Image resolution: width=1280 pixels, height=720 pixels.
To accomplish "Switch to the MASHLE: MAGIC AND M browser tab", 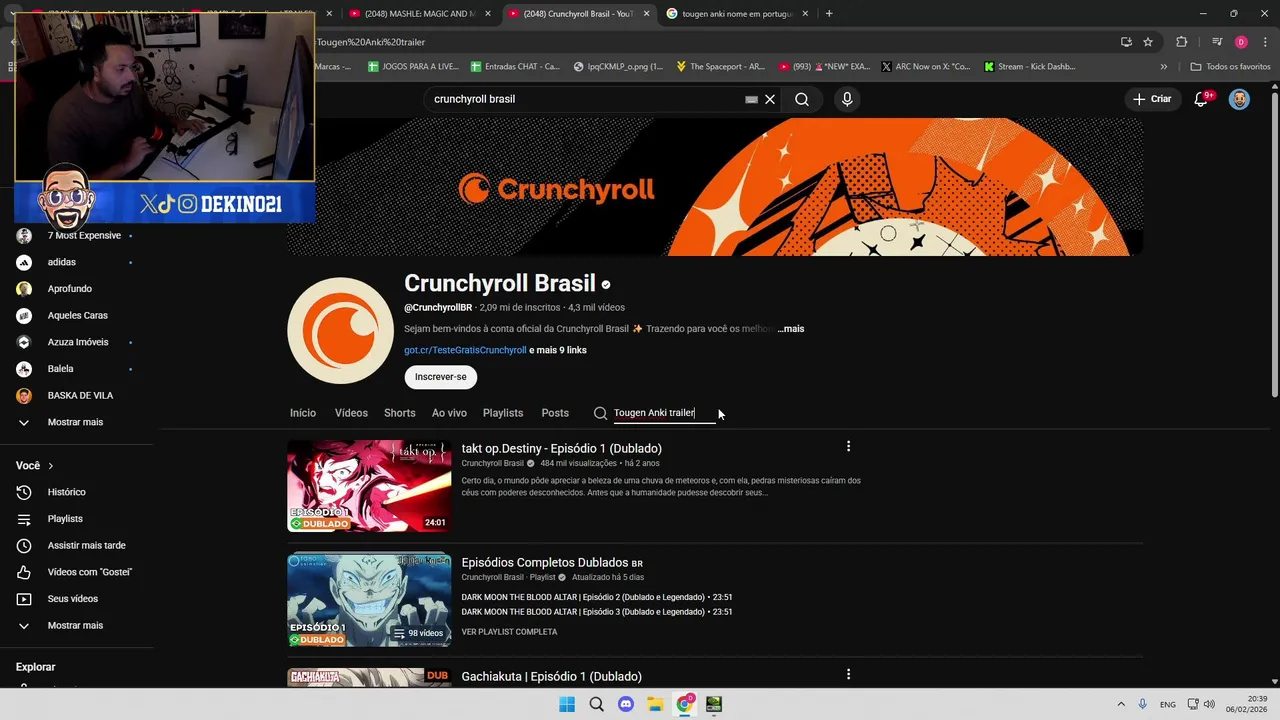I will 418,13.
